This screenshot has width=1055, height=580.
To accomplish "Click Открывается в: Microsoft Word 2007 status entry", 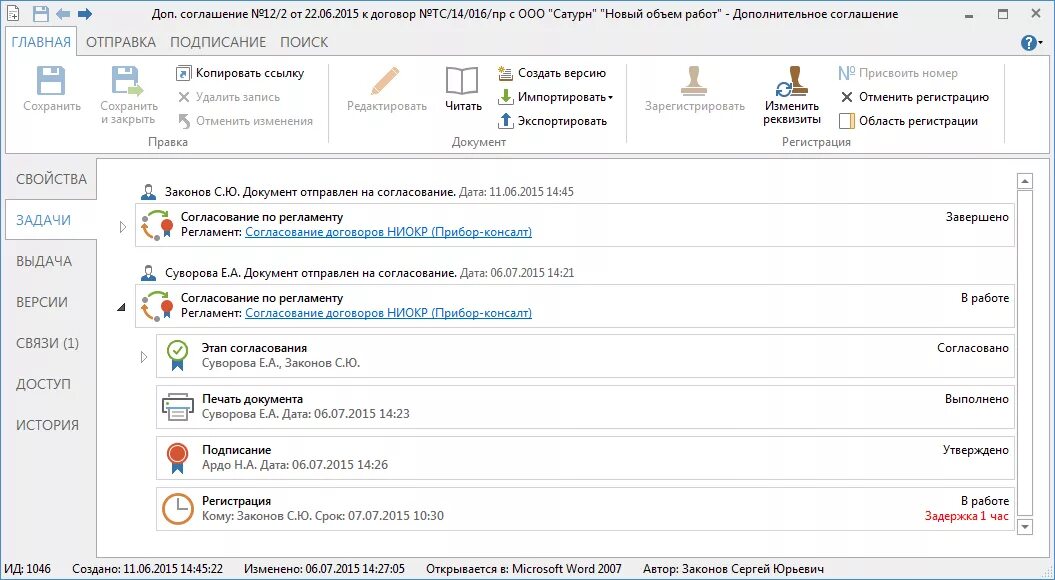I will pos(523,569).
